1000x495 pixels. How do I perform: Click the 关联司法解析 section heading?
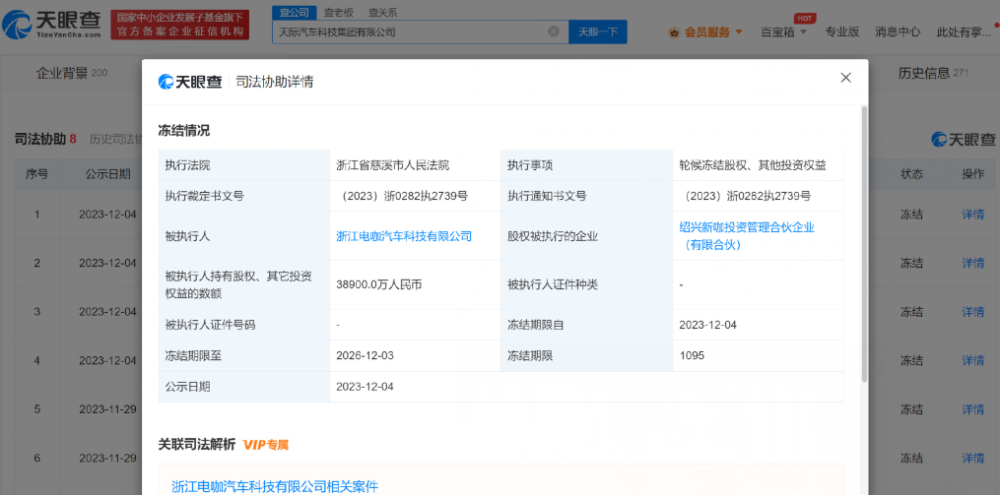click(x=196, y=444)
